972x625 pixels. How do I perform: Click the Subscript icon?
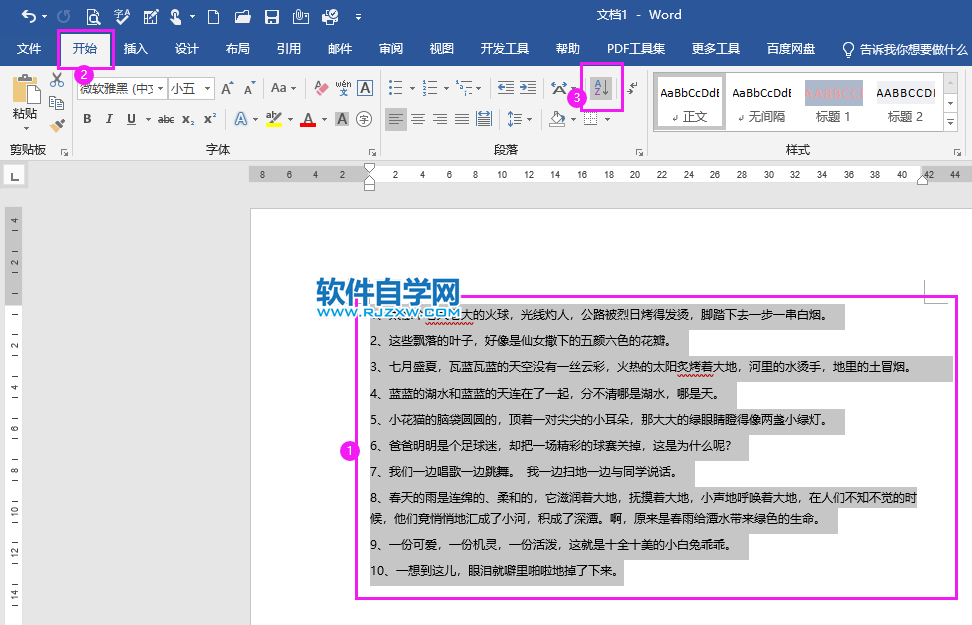click(186, 118)
